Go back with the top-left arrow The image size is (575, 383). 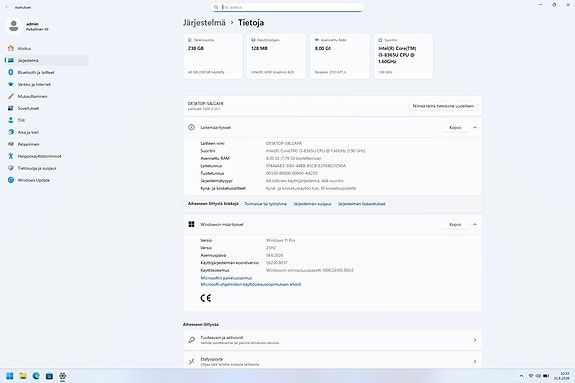coord(7,7)
